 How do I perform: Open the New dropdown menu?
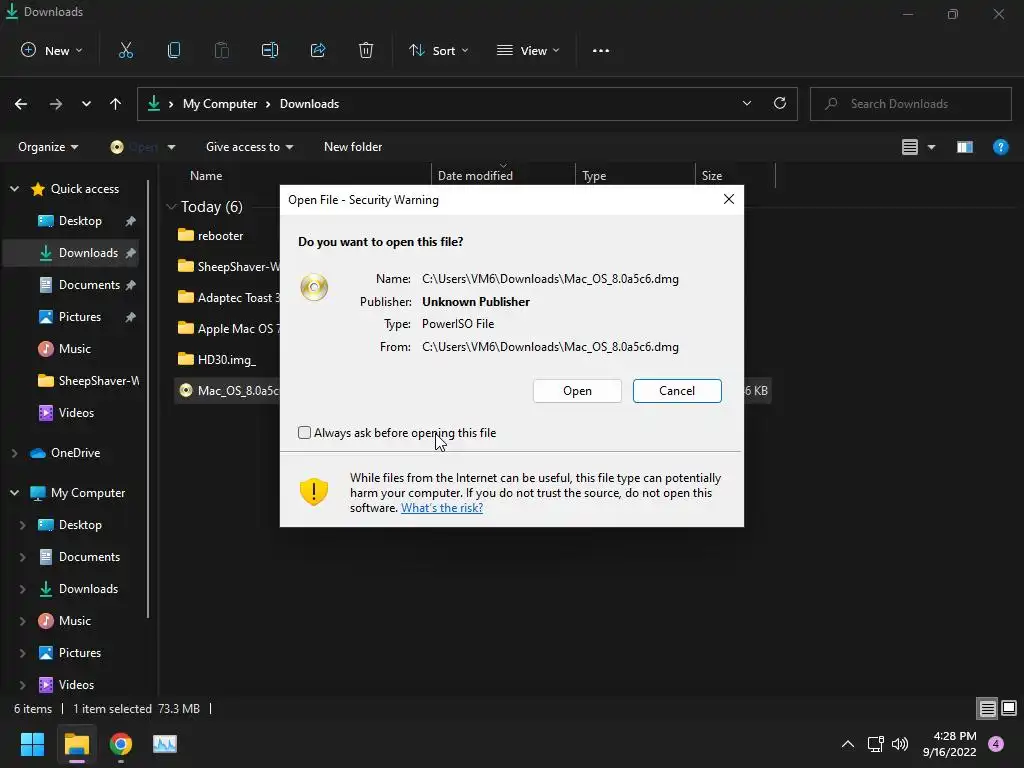pyautogui.click(x=52, y=50)
